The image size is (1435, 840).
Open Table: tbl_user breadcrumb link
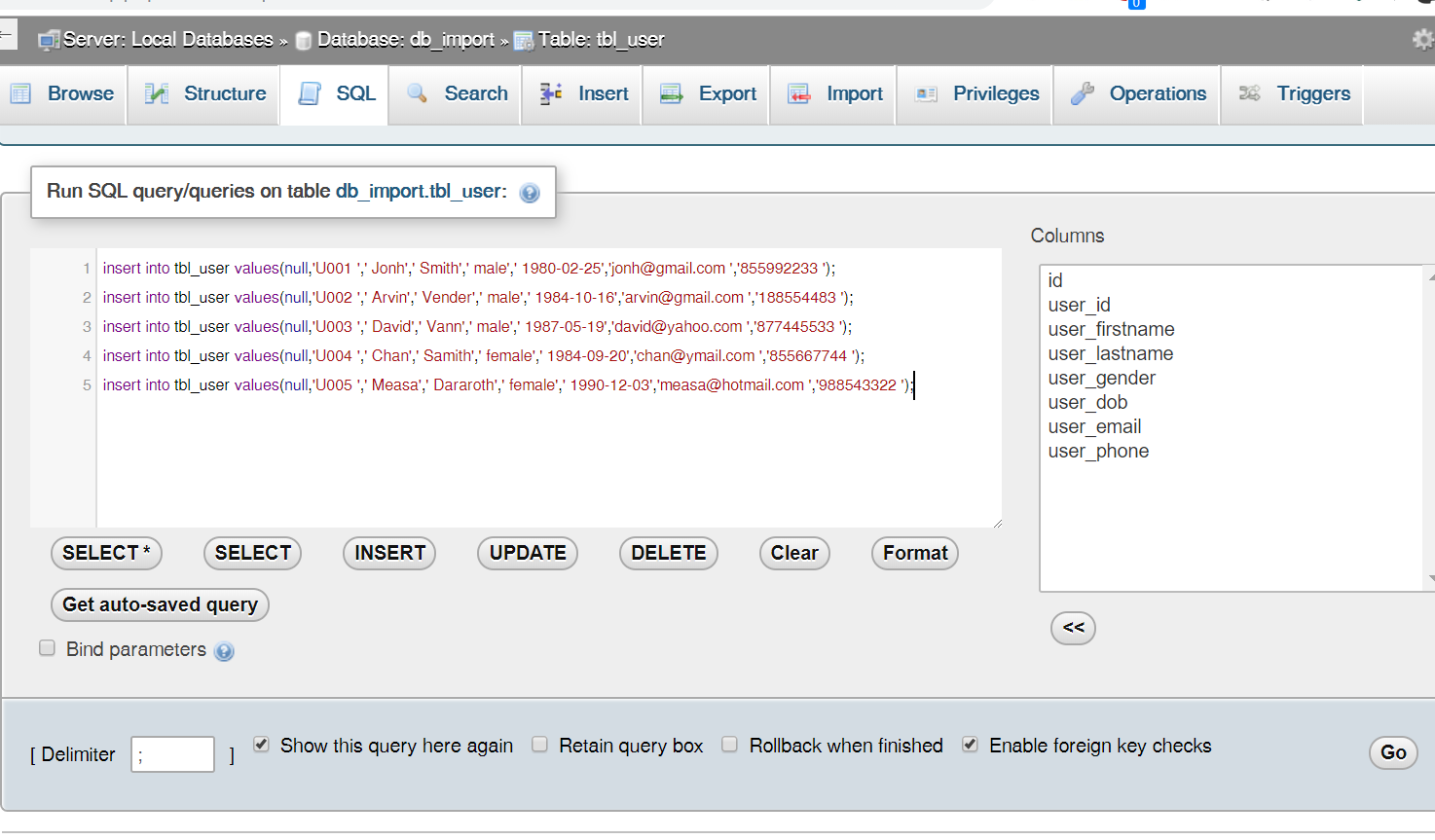(601, 40)
